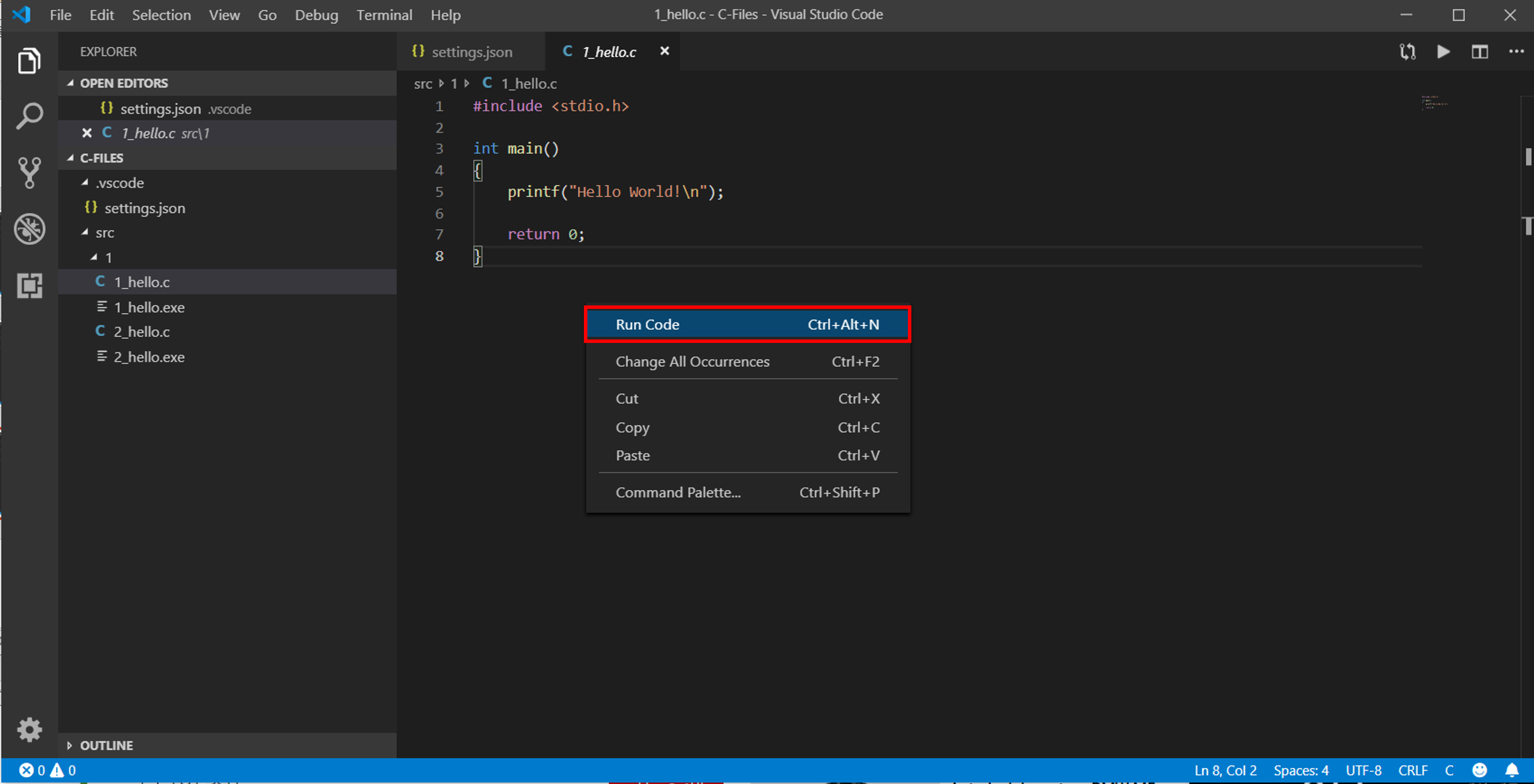Open the Terminal menu
This screenshot has height=784, width=1534.
pos(384,15)
